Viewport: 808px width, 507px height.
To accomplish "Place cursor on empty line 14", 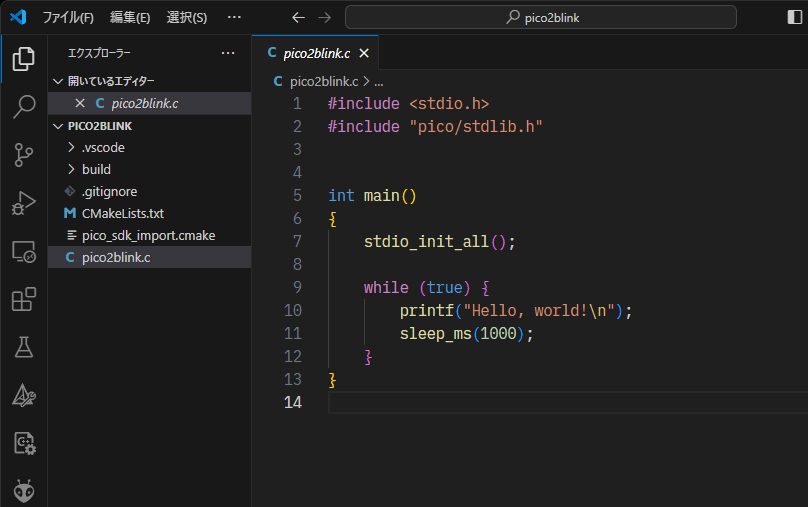I will [567, 402].
